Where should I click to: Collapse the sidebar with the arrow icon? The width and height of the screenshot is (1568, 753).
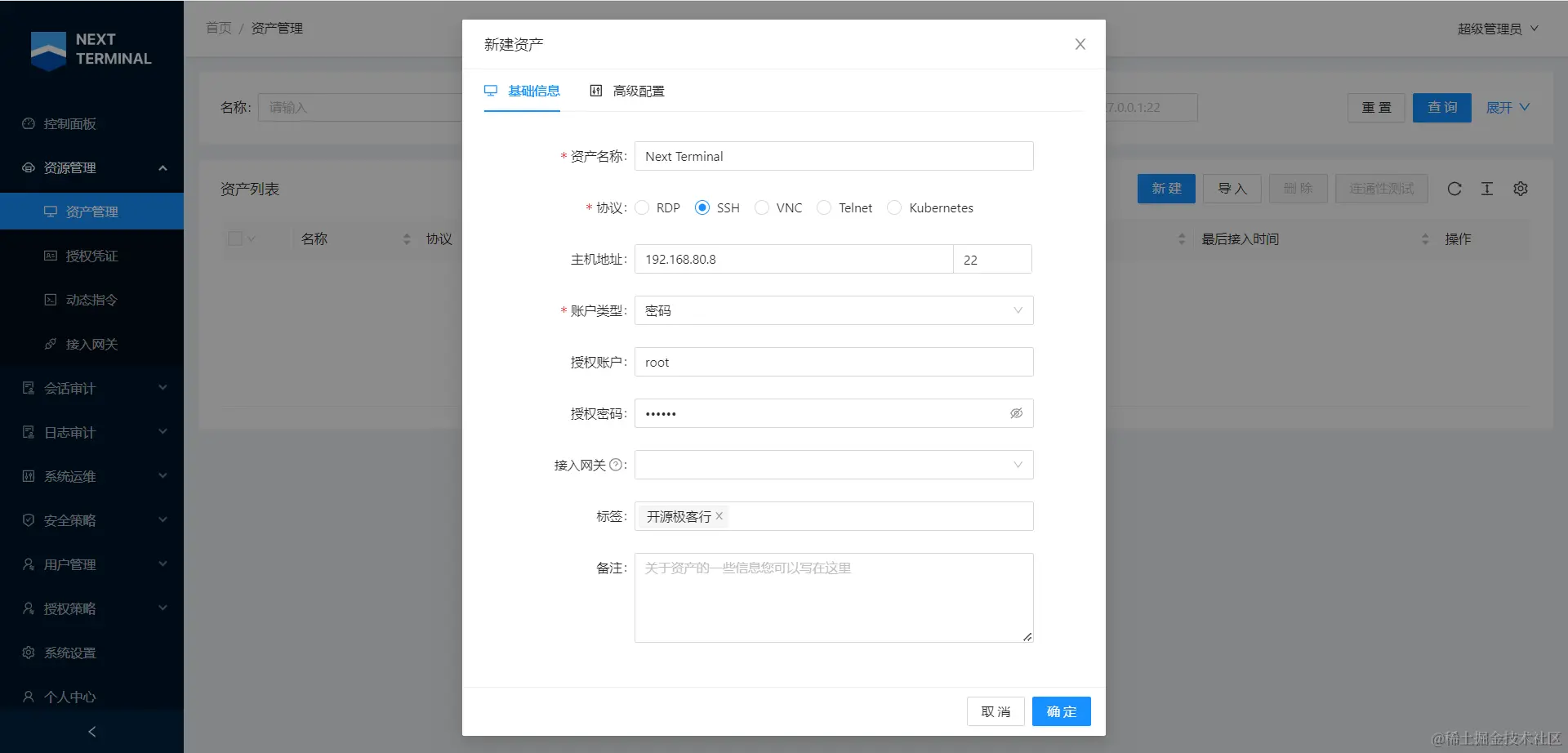coord(91,732)
